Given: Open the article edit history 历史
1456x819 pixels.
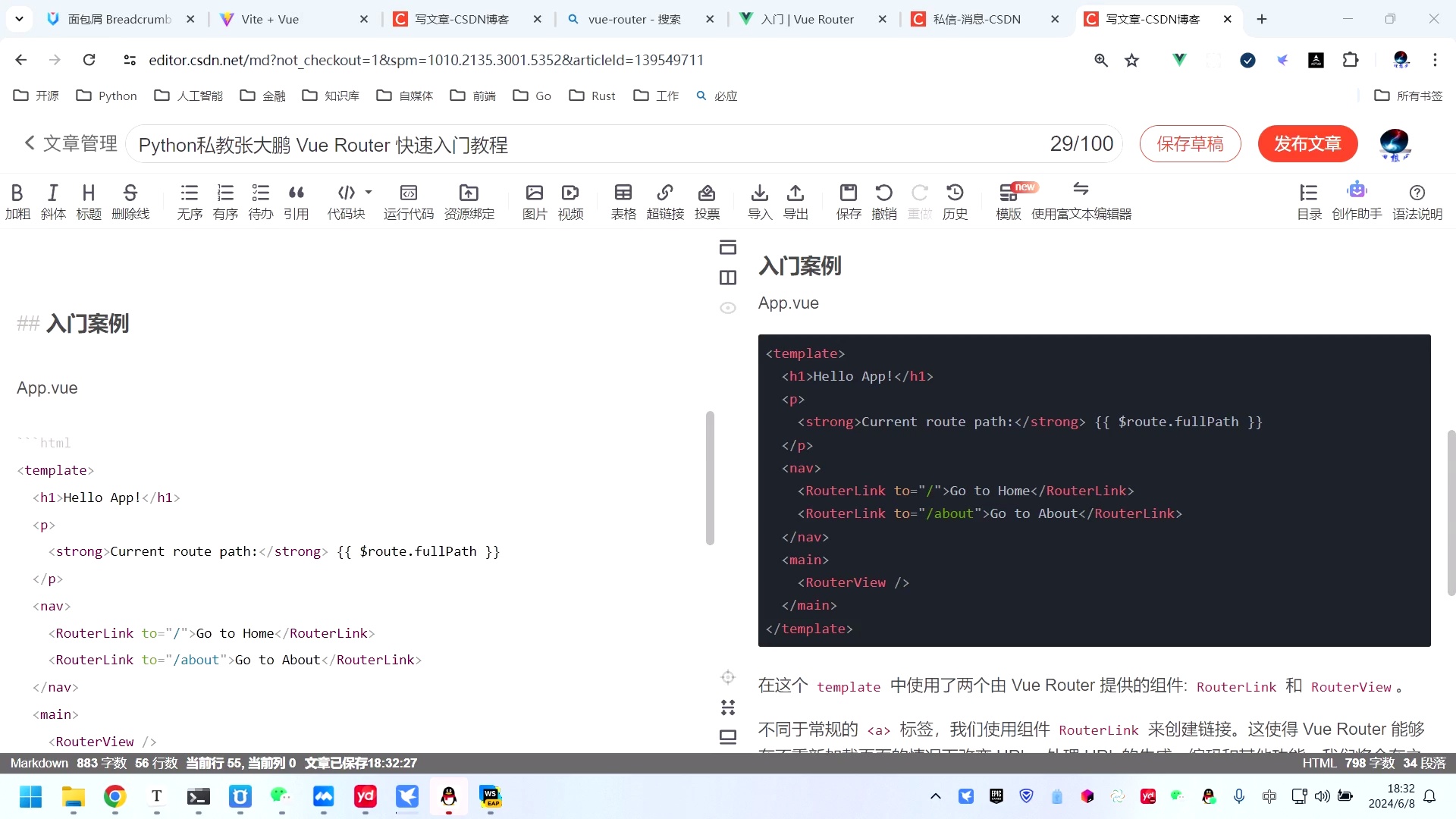Looking at the screenshot, I should 955,199.
